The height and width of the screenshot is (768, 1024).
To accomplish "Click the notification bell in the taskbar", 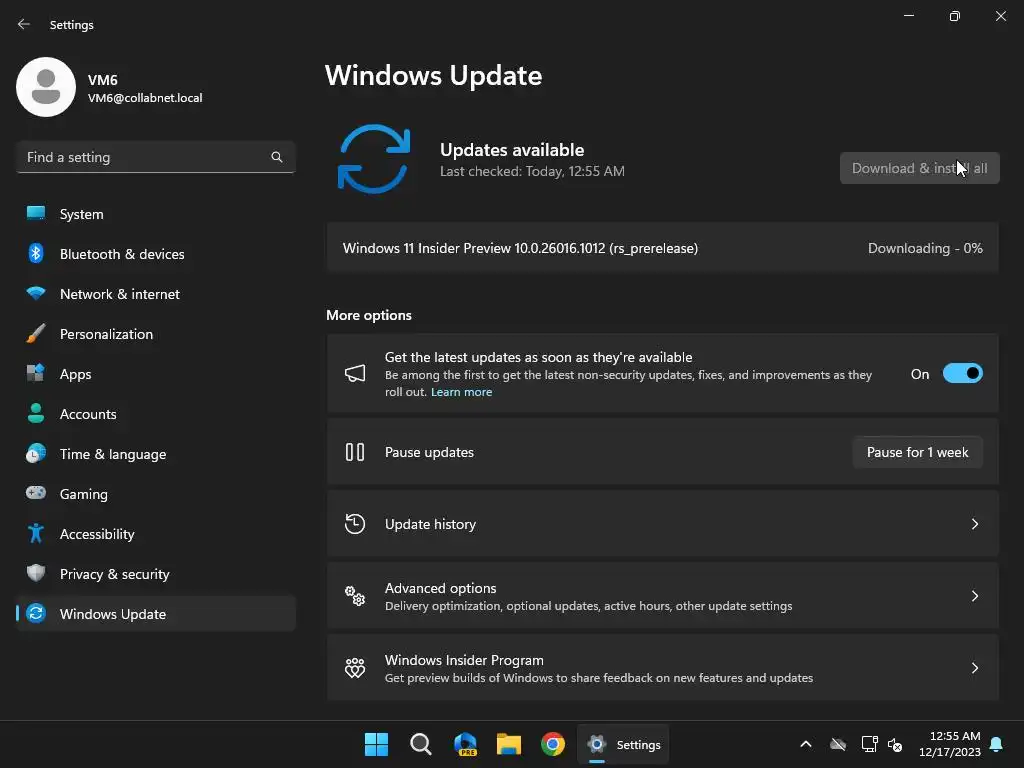I will 997,744.
